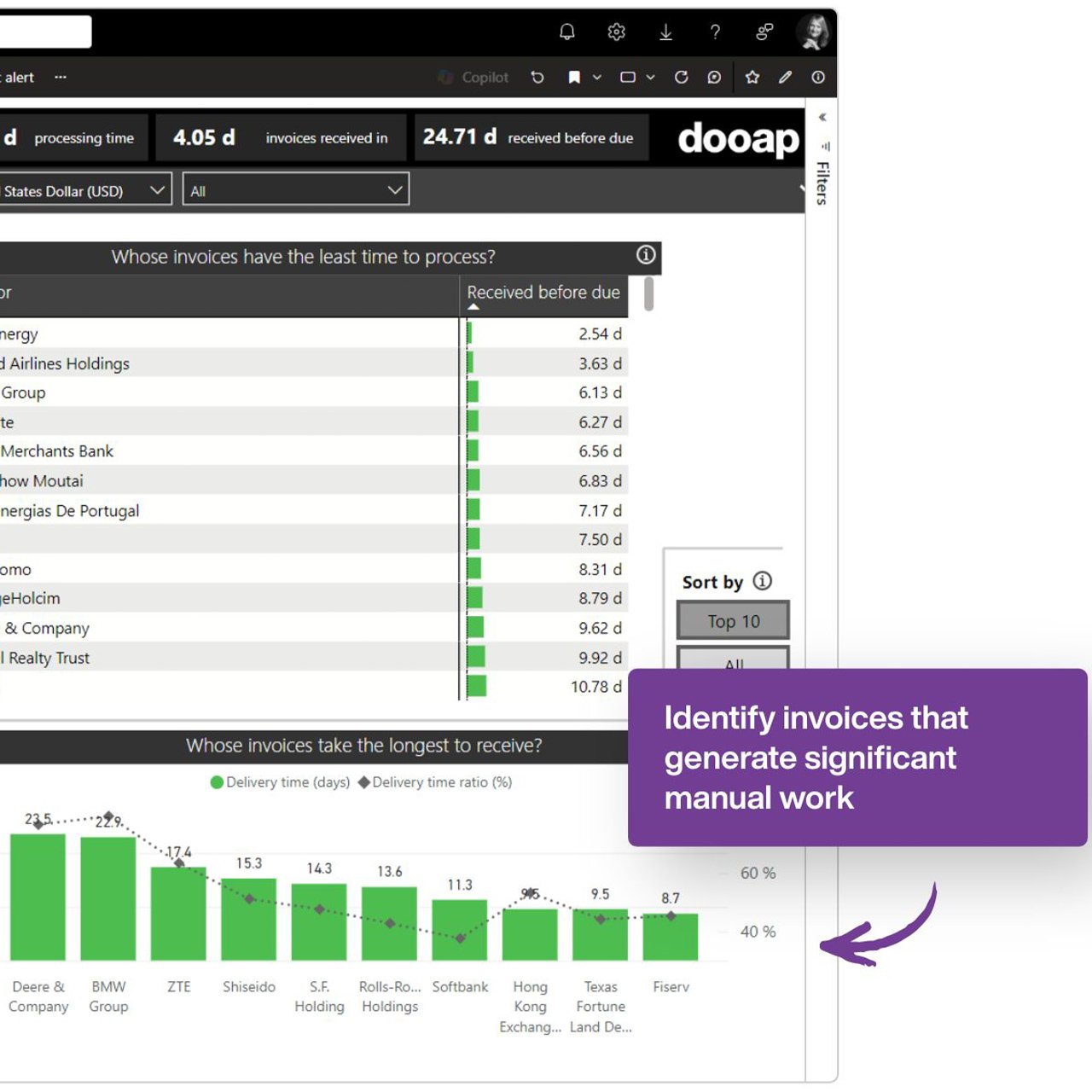Click the pencil edit icon
This screenshot has width=1092, height=1092.
[785, 78]
